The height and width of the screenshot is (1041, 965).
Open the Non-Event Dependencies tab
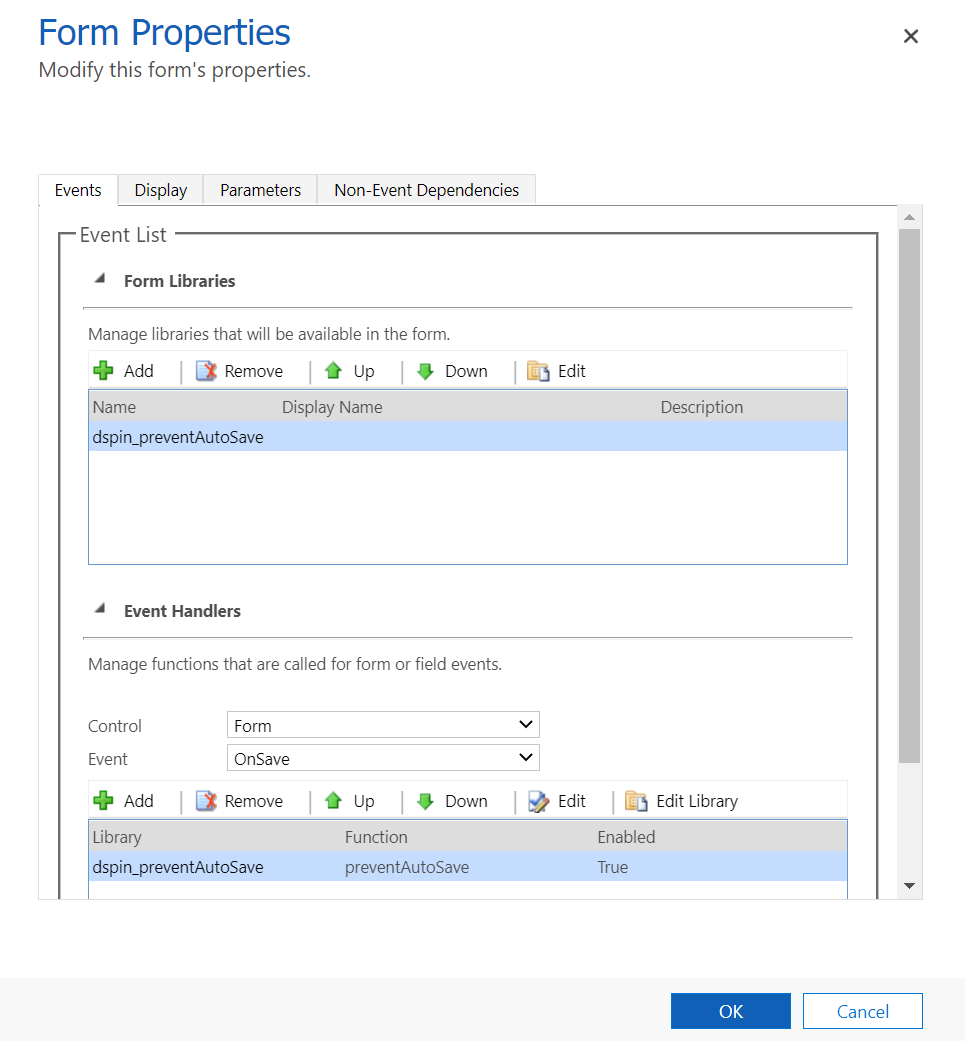426,190
